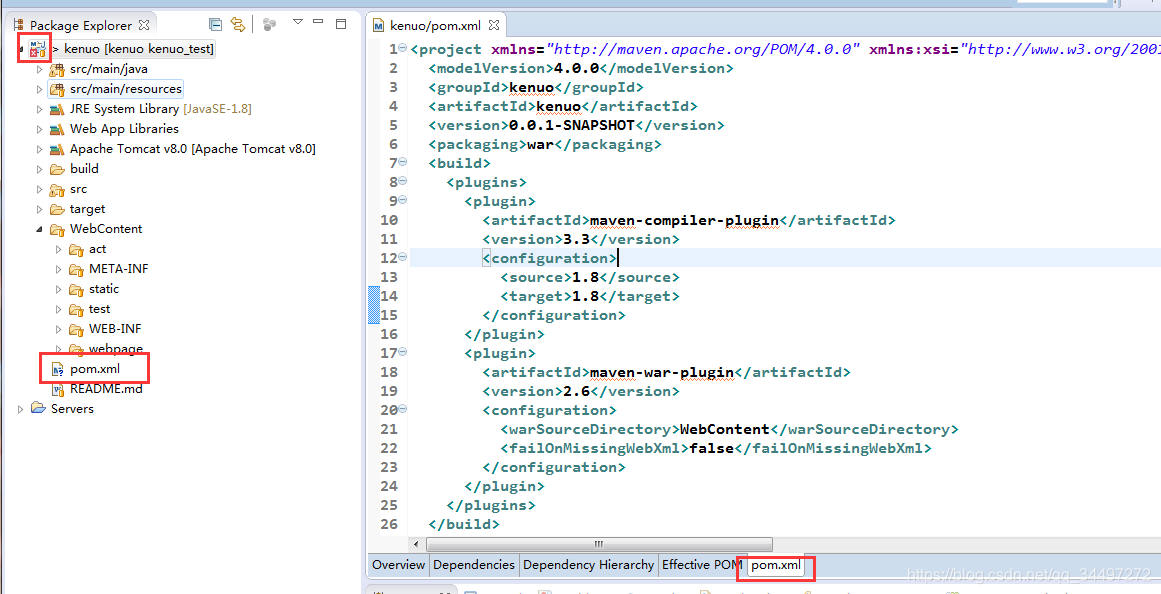This screenshot has width=1161, height=594.
Task: Expand the webpage folder
Action: pyautogui.click(x=59, y=349)
